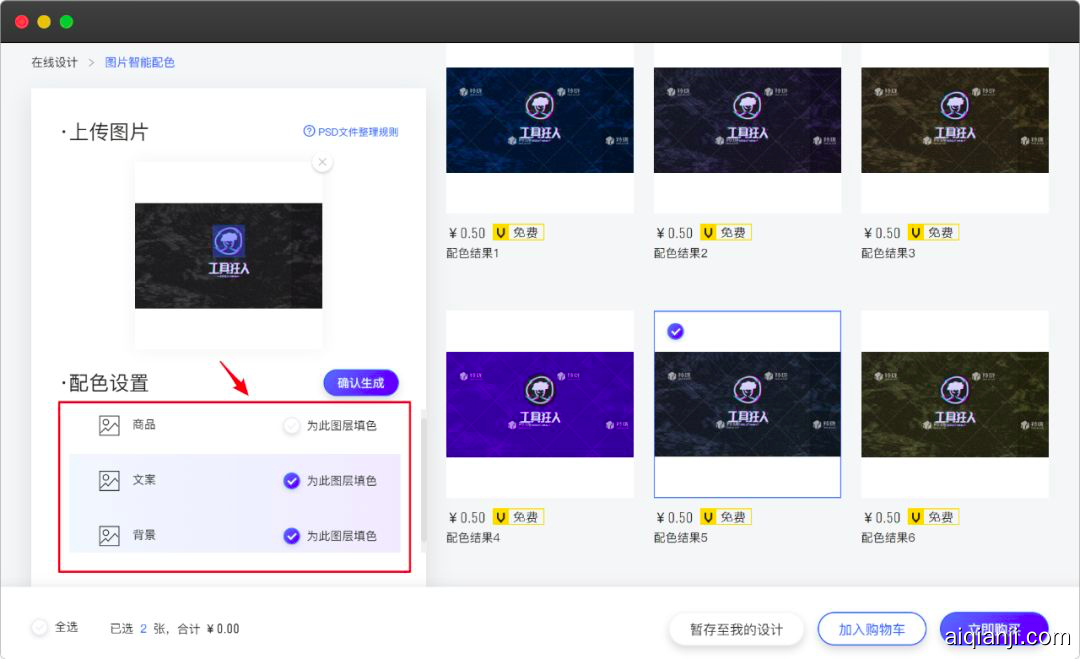Select the purple 配色结果4 thumbnail
1080x659 pixels.
540,404
